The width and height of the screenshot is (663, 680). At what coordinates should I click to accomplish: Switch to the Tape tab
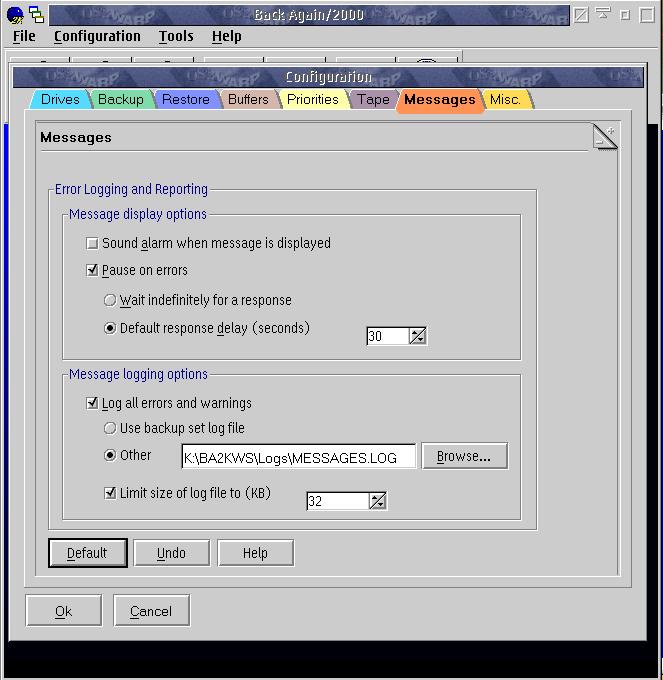[373, 99]
